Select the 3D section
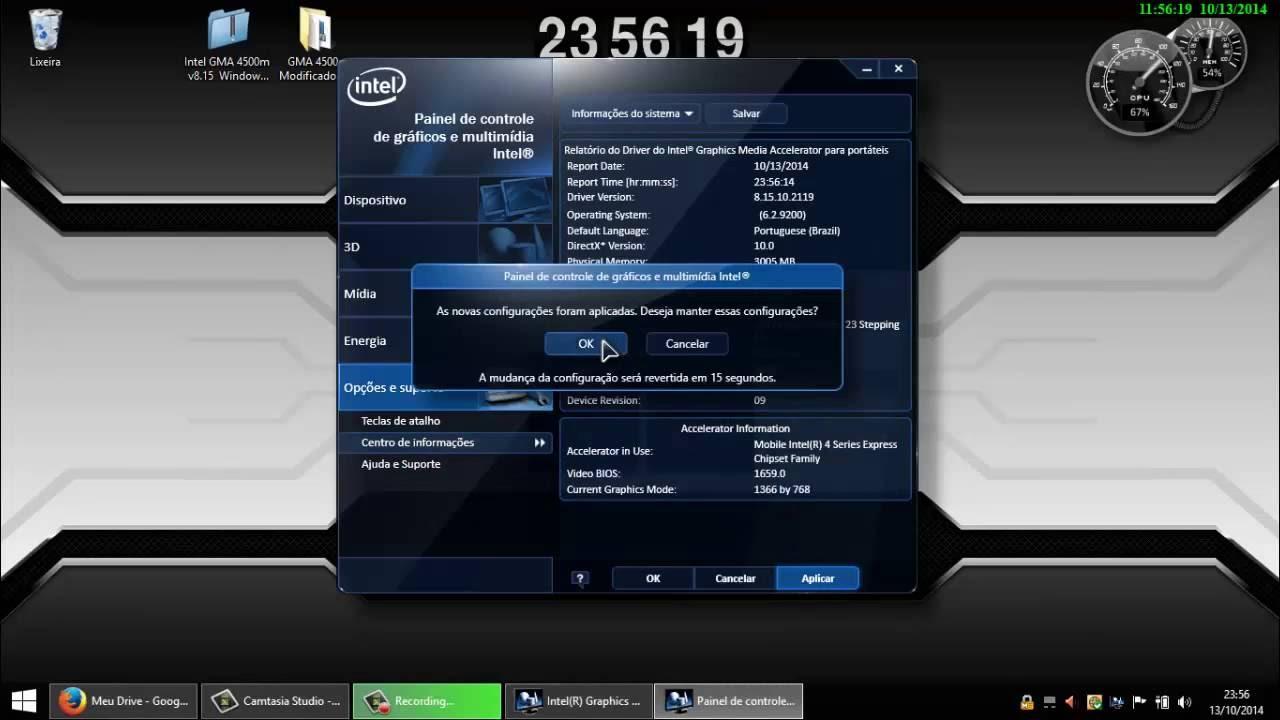The width and height of the screenshot is (1280, 720). tap(445, 247)
